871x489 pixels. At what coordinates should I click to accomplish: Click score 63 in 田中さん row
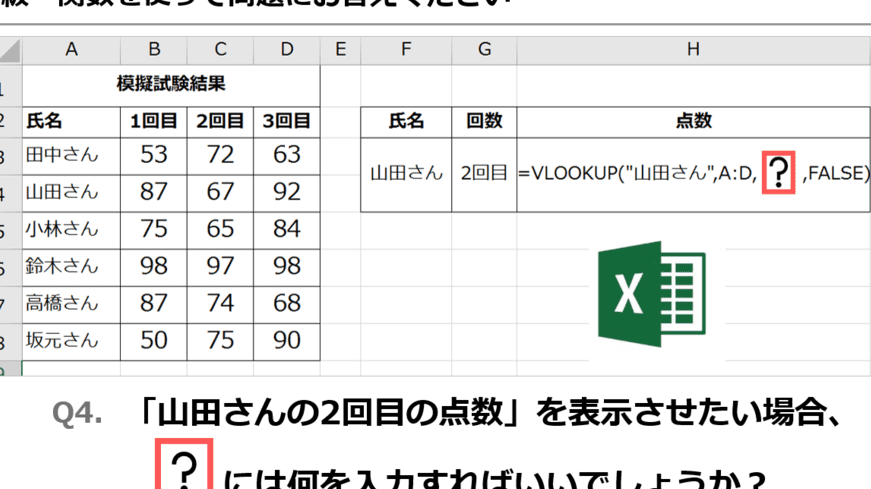287,156
